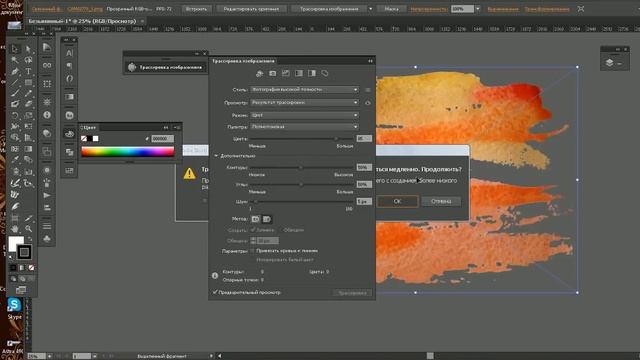
Task: Click Редактировать оригинал button
Action: (x=251, y=9)
